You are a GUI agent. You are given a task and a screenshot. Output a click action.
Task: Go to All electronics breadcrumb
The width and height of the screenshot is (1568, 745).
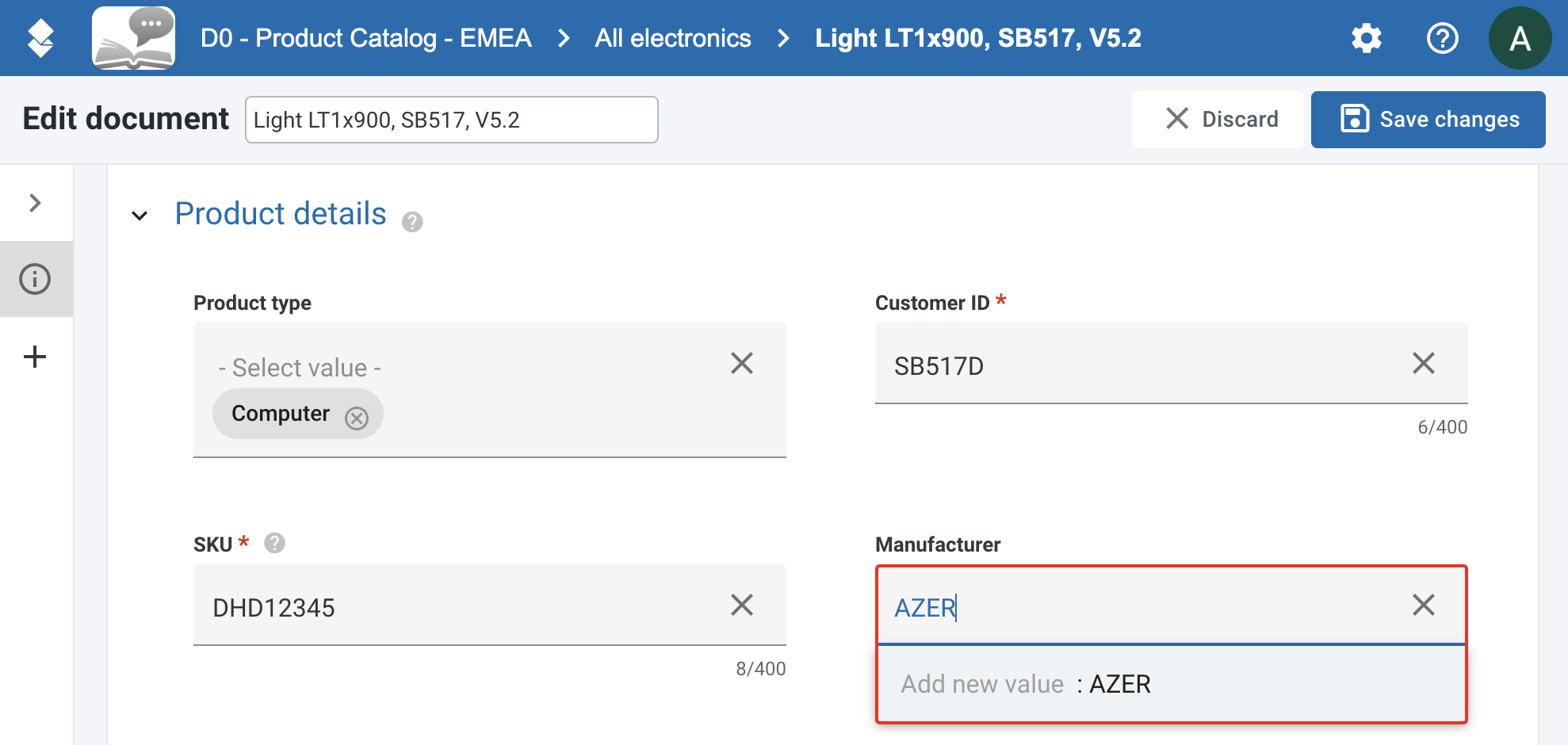tap(673, 38)
